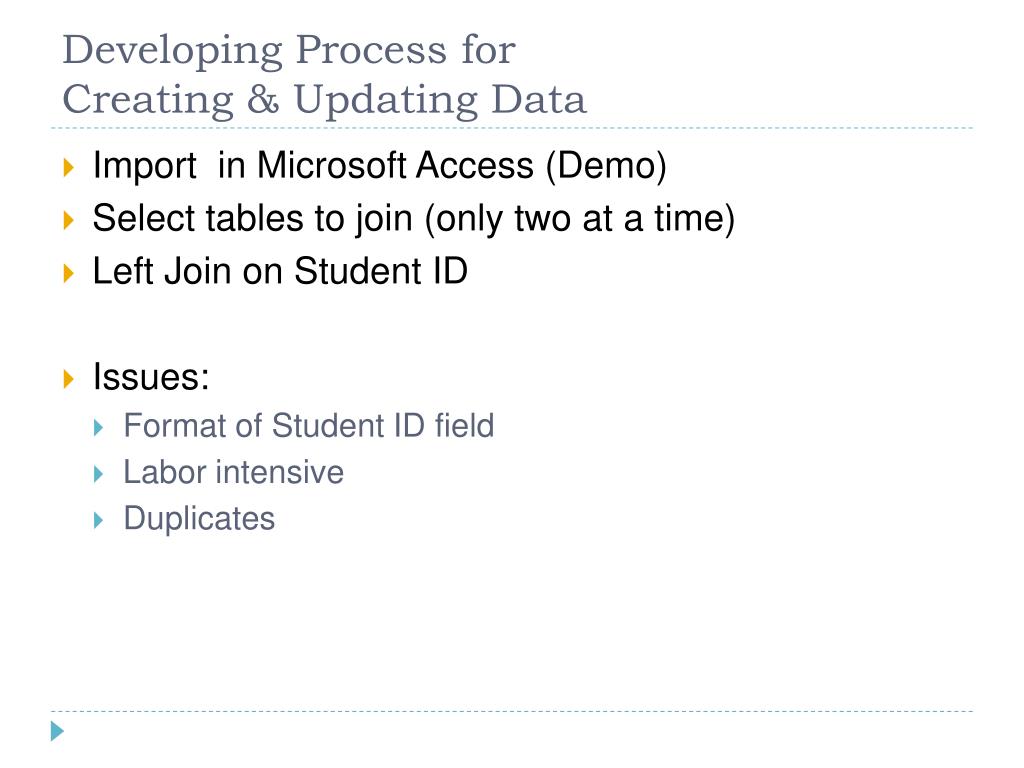The image size is (1024, 768).
Task: Click the slide title 'Developing Process for'
Action: (x=289, y=50)
